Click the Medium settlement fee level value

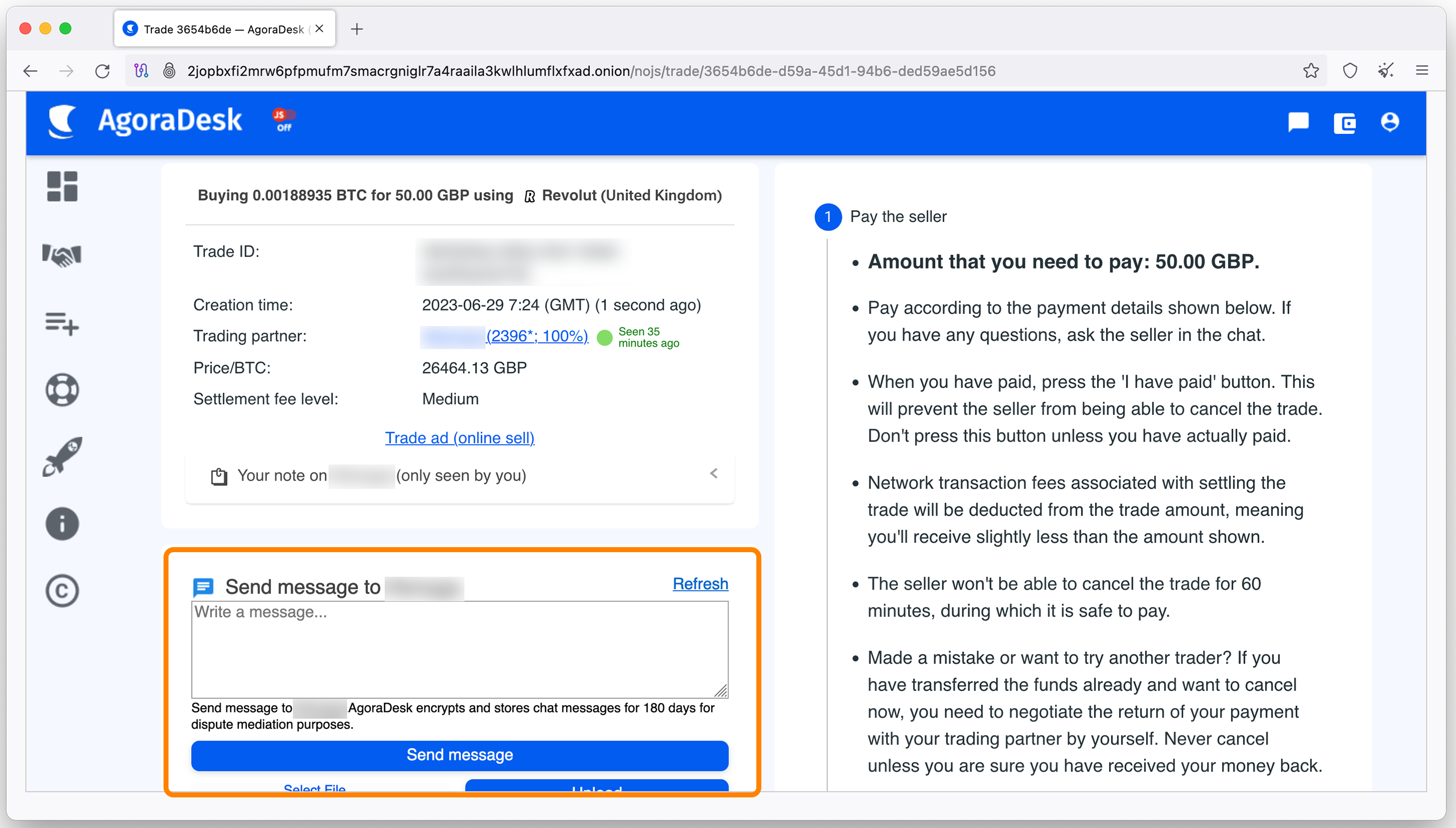pos(450,399)
